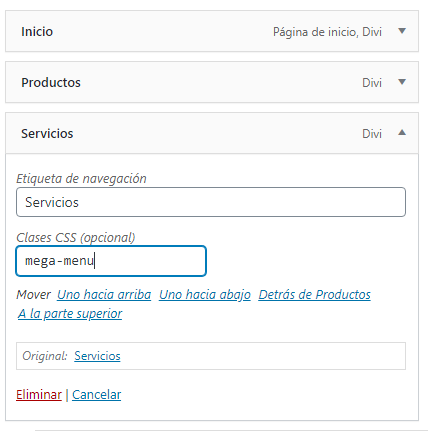Expand the Inicio menu item arrow
The image size is (428, 431).
point(402,31)
